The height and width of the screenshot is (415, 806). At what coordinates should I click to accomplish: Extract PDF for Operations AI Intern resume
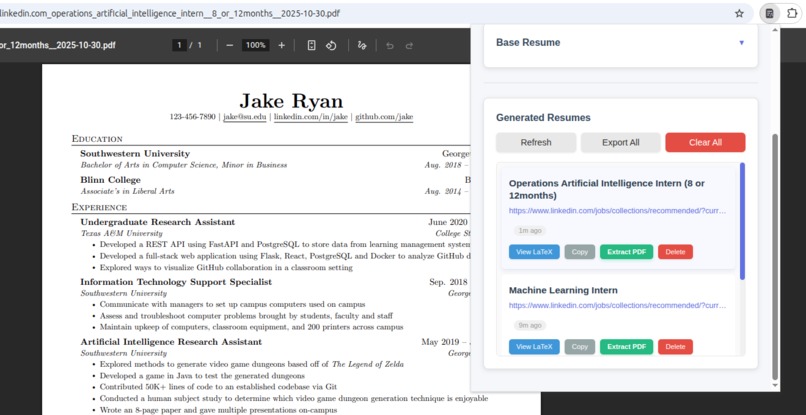coord(627,252)
